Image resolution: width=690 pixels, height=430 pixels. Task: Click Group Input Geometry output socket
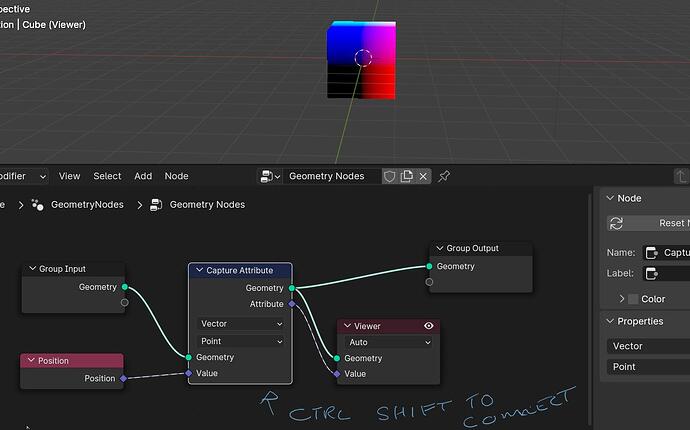[x=125, y=287]
